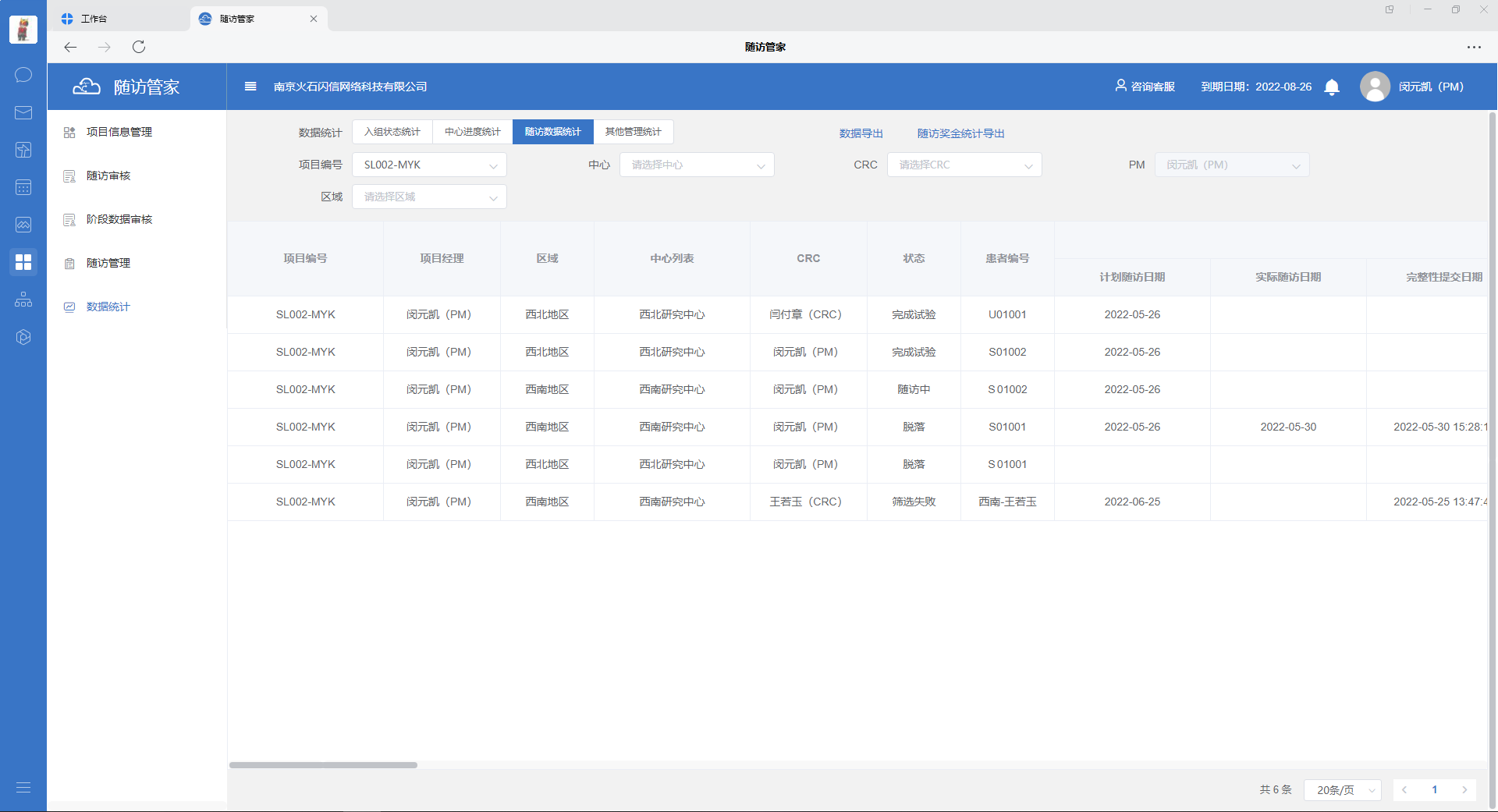
Task: Click the user avatar at sidebar top
Action: tap(23, 30)
